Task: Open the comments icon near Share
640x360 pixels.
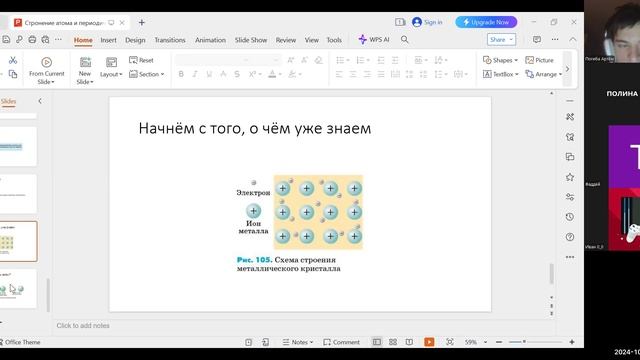Action: point(537,40)
